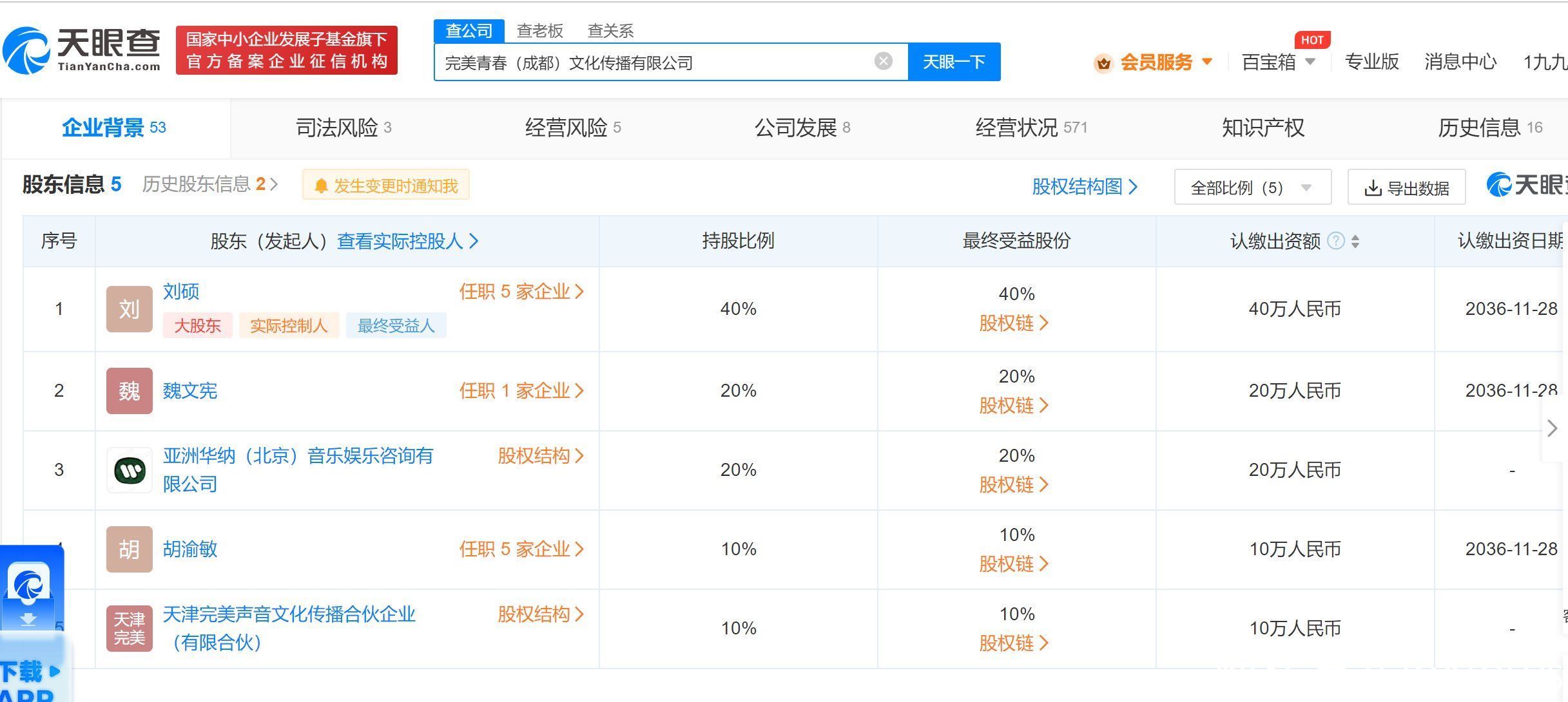
Task: Clear the search box text
Action: (884, 61)
